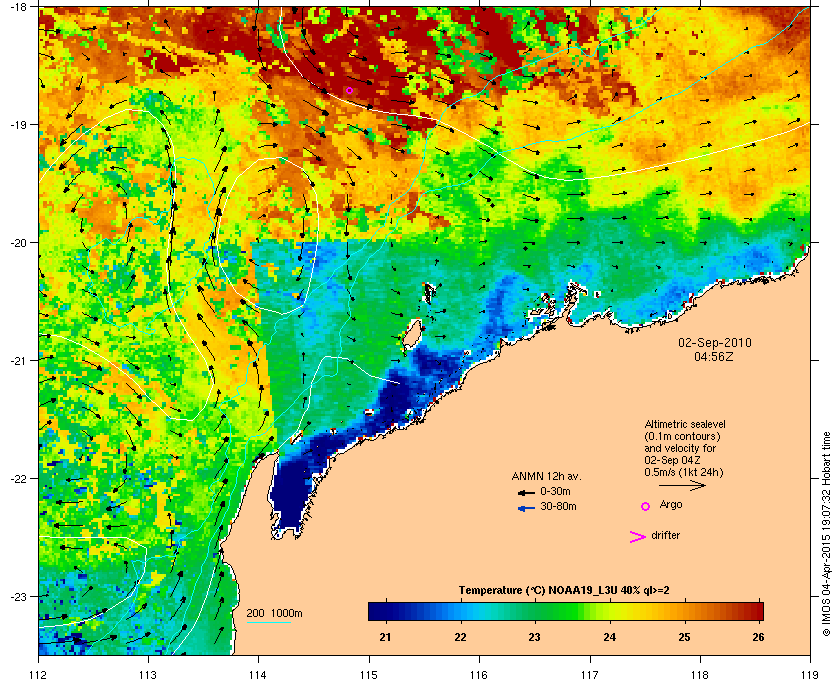This screenshot has height=680, width=840.
Task: Click the date text 02-Sep-2010
Action: pos(715,343)
